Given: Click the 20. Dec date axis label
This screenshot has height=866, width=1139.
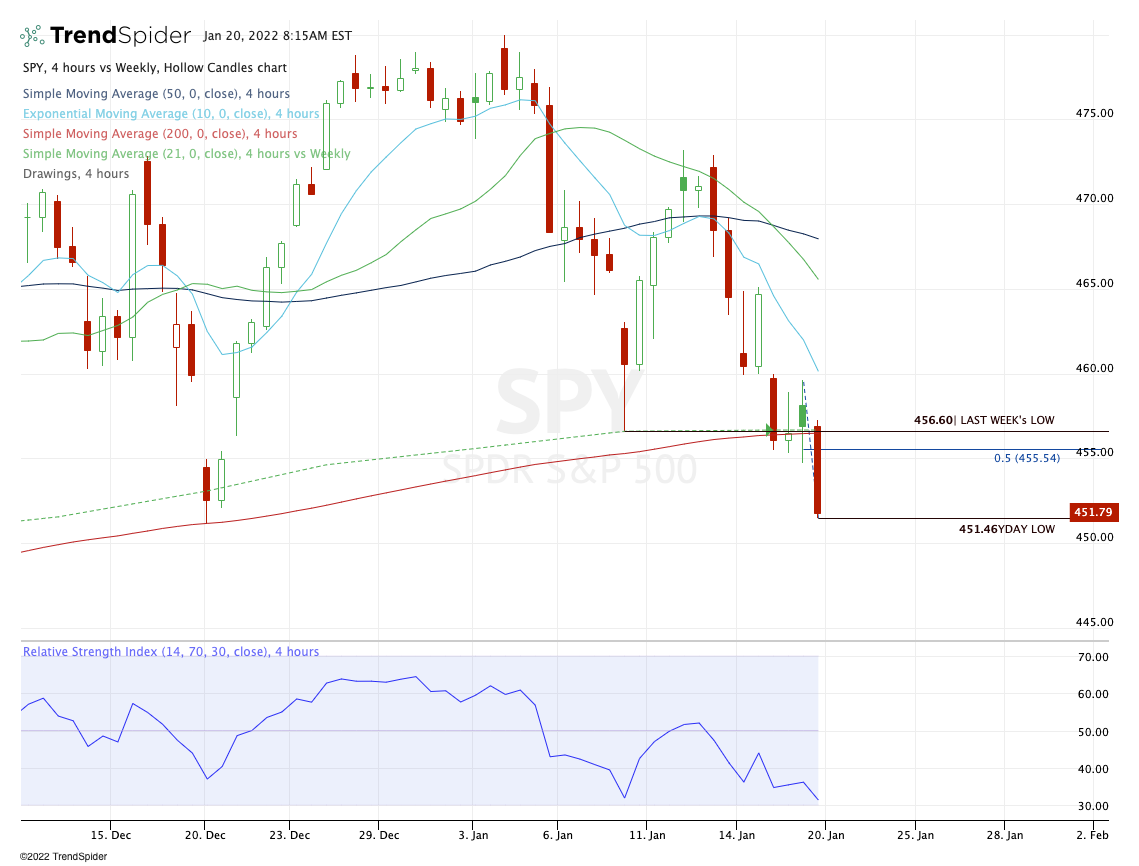Looking at the screenshot, I should (205, 835).
